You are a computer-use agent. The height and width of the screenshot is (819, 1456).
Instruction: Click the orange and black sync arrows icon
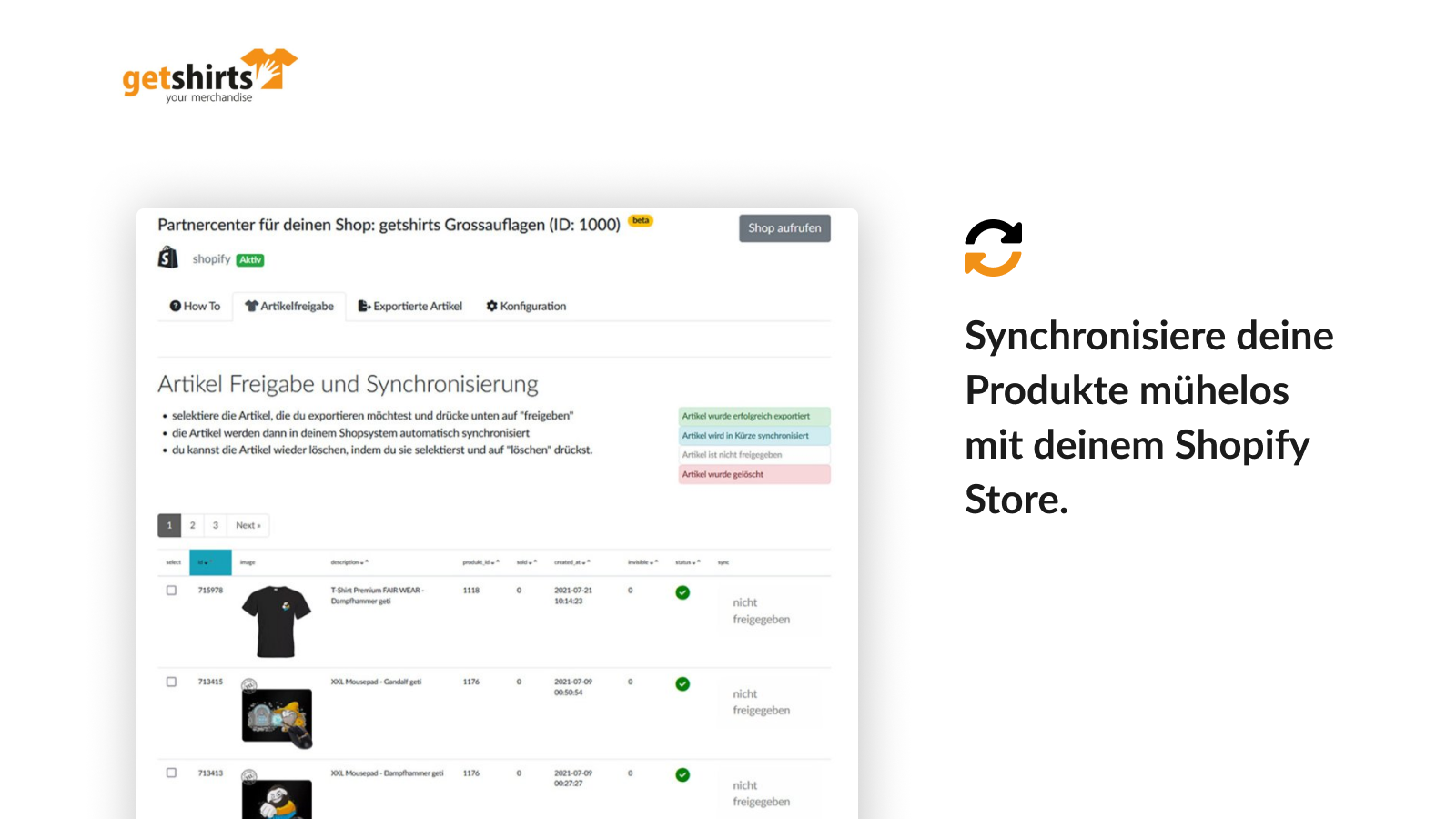coord(993,248)
